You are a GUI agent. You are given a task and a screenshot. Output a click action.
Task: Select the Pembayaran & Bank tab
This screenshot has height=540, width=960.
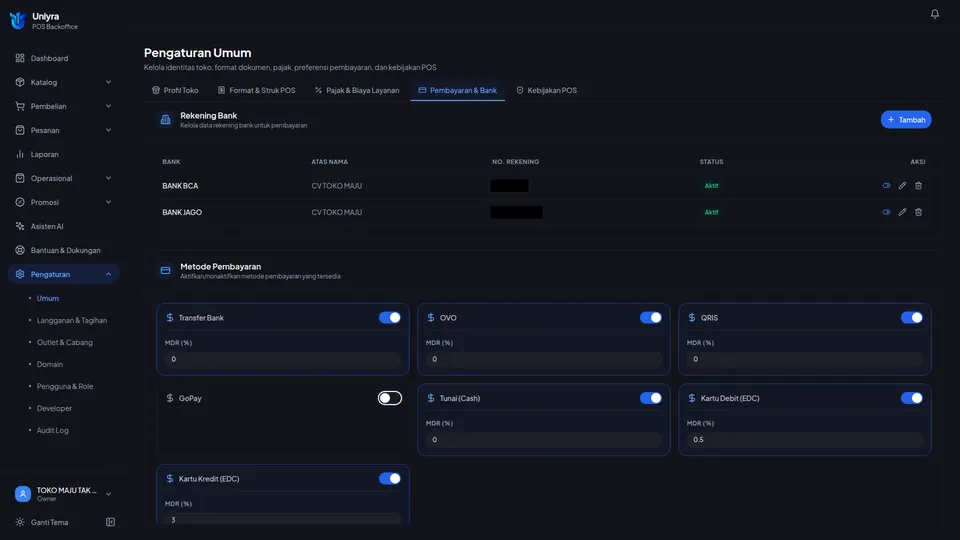[x=457, y=90]
